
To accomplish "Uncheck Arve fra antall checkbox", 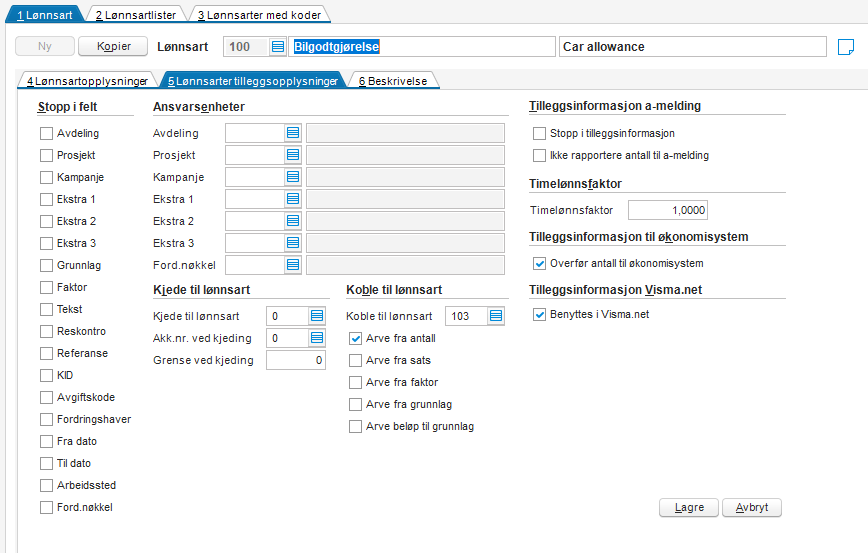I will (355, 338).
